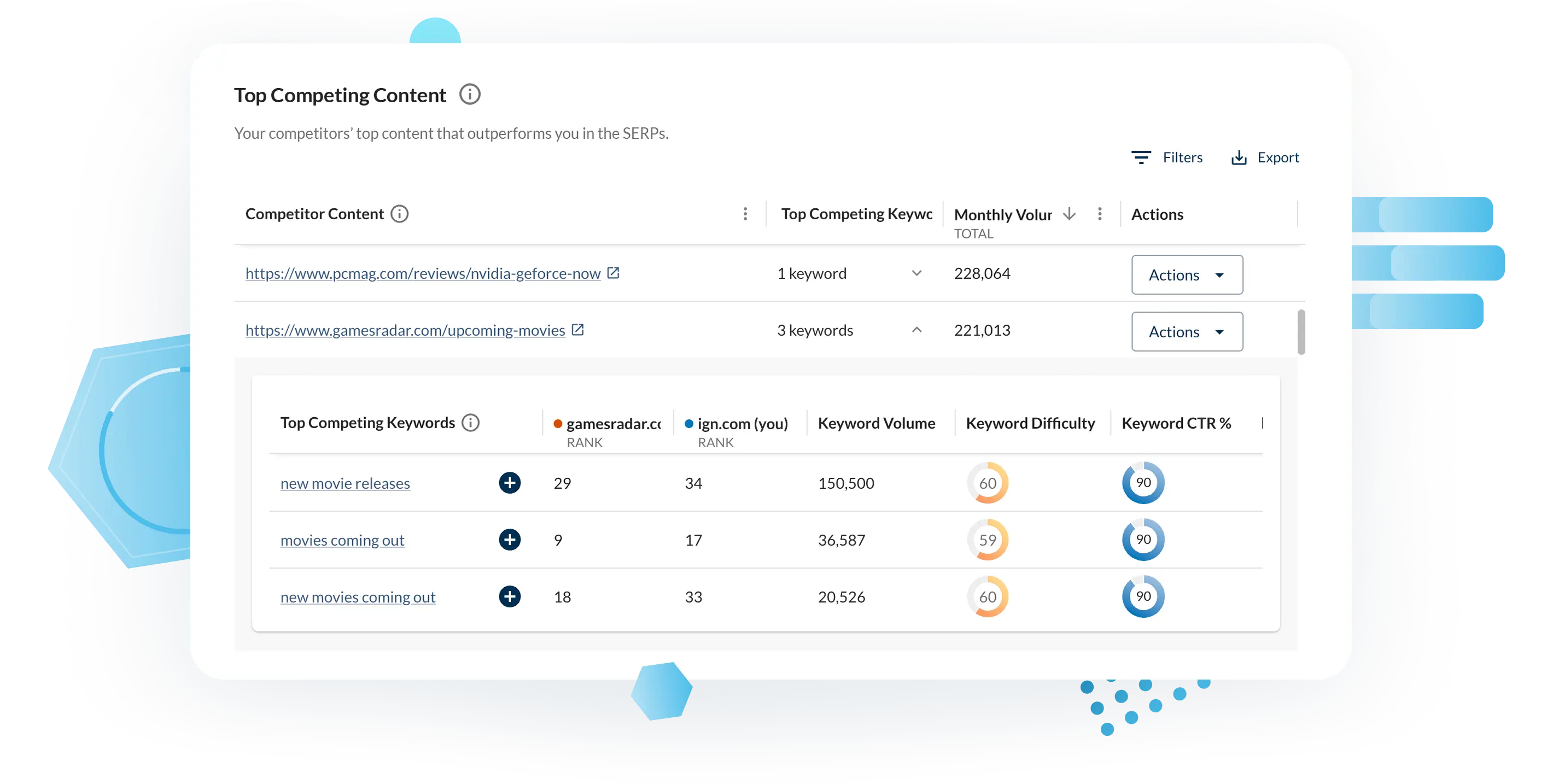Click the info icon next to Top Competing Keywords
Image resolution: width=1553 pixels, height=784 pixels.
[x=470, y=423]
